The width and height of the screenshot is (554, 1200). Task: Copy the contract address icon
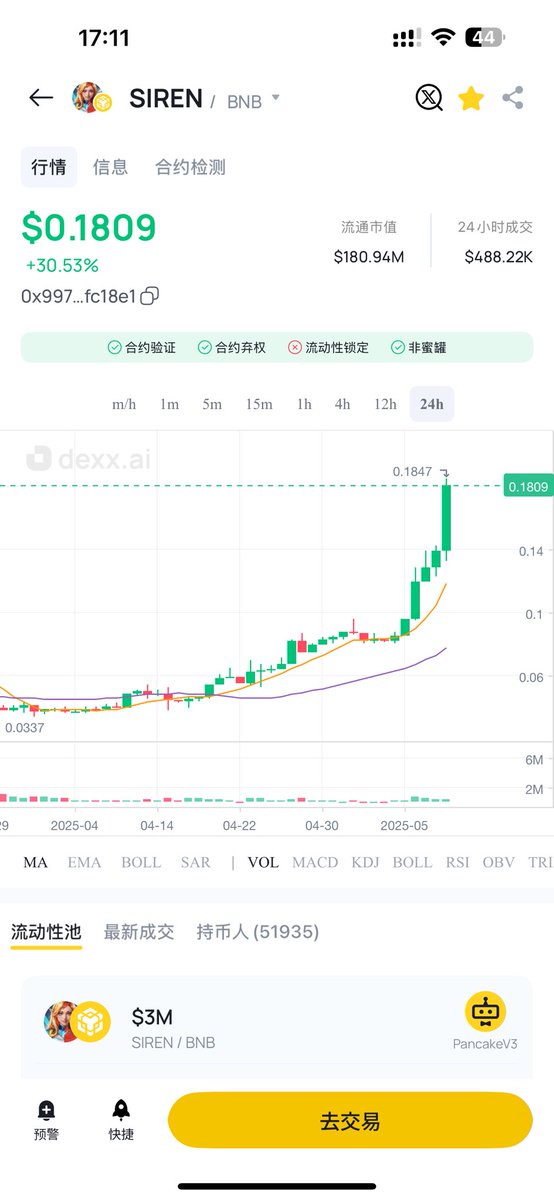pos(150,296)
